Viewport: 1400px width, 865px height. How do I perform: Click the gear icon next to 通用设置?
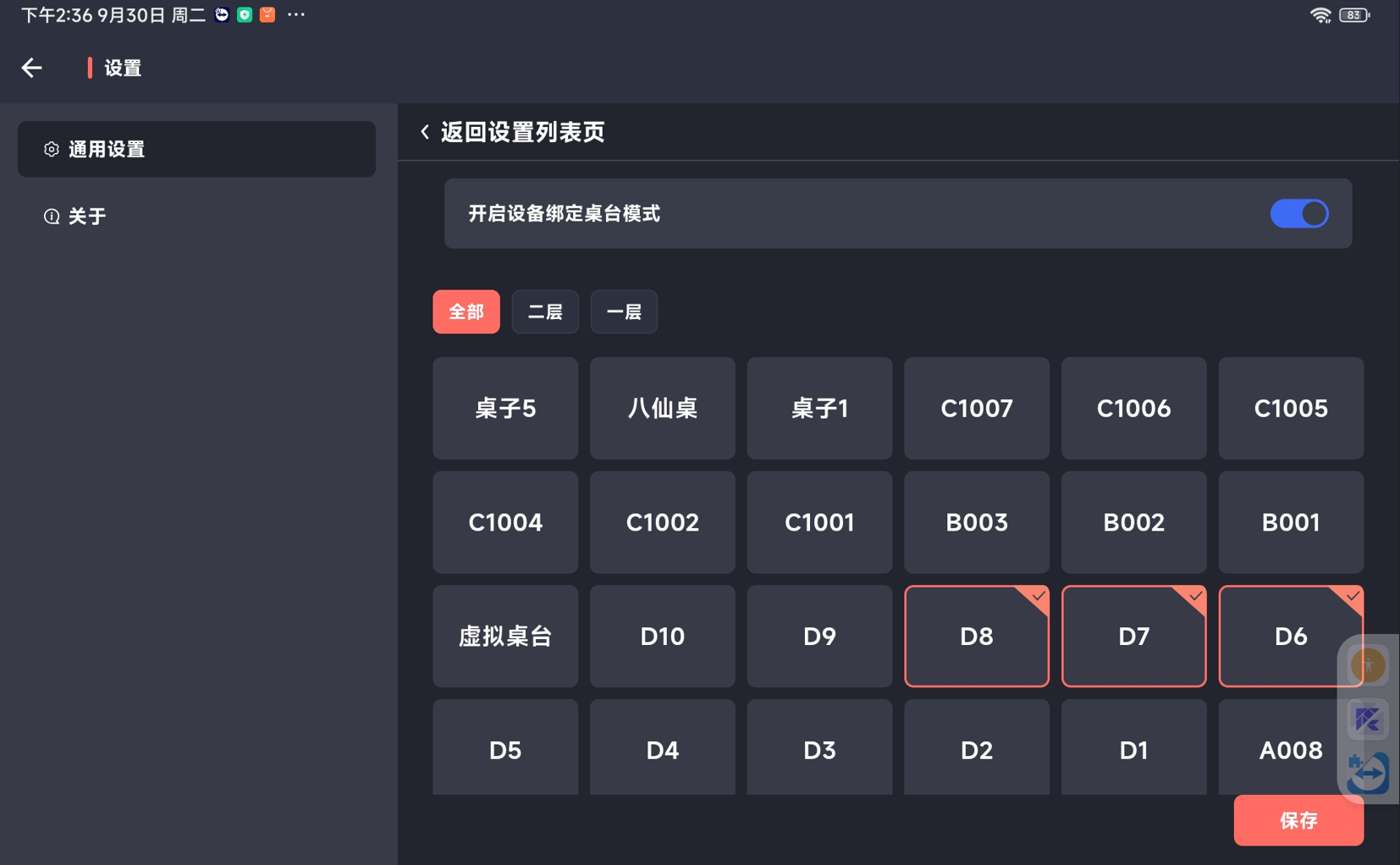point(52,150)
